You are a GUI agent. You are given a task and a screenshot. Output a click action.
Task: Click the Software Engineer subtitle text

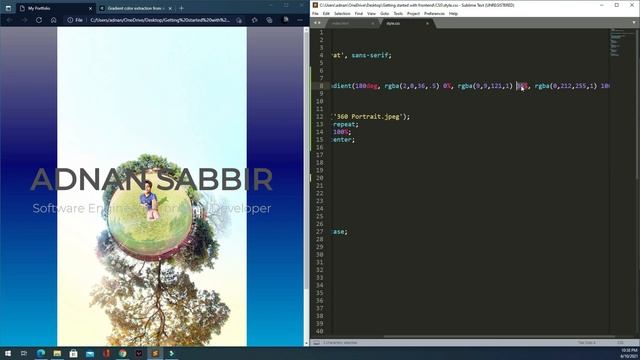point(151,208)
